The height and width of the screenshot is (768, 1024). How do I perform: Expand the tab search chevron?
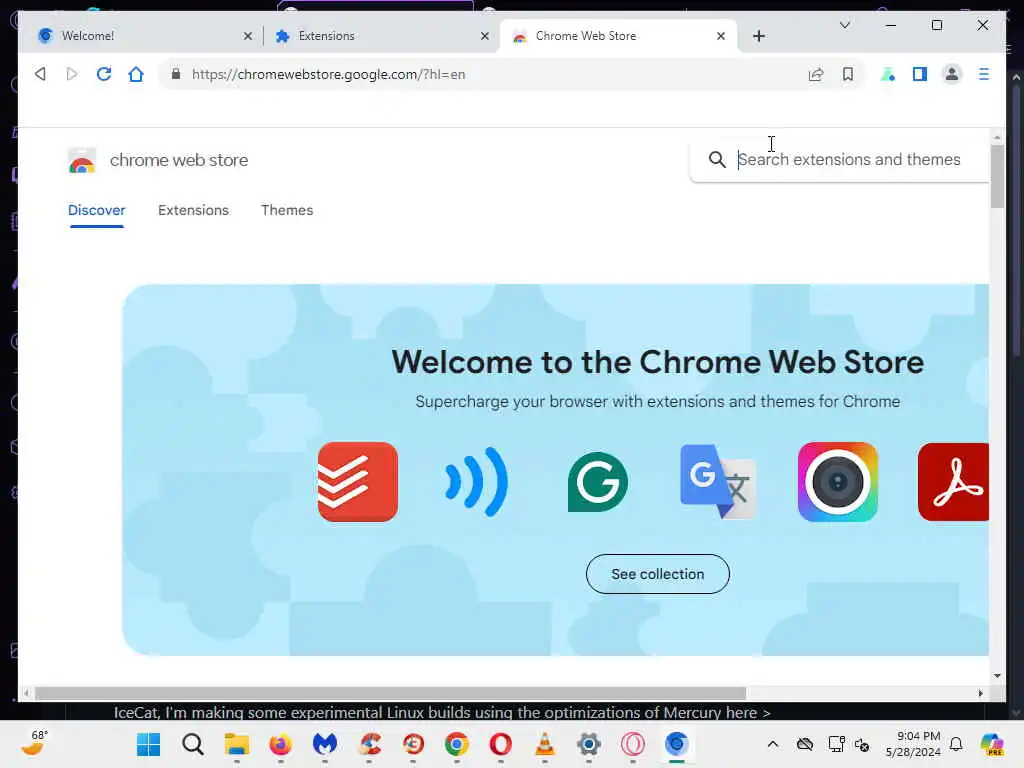pyautogui.click(x=844, y=25)
